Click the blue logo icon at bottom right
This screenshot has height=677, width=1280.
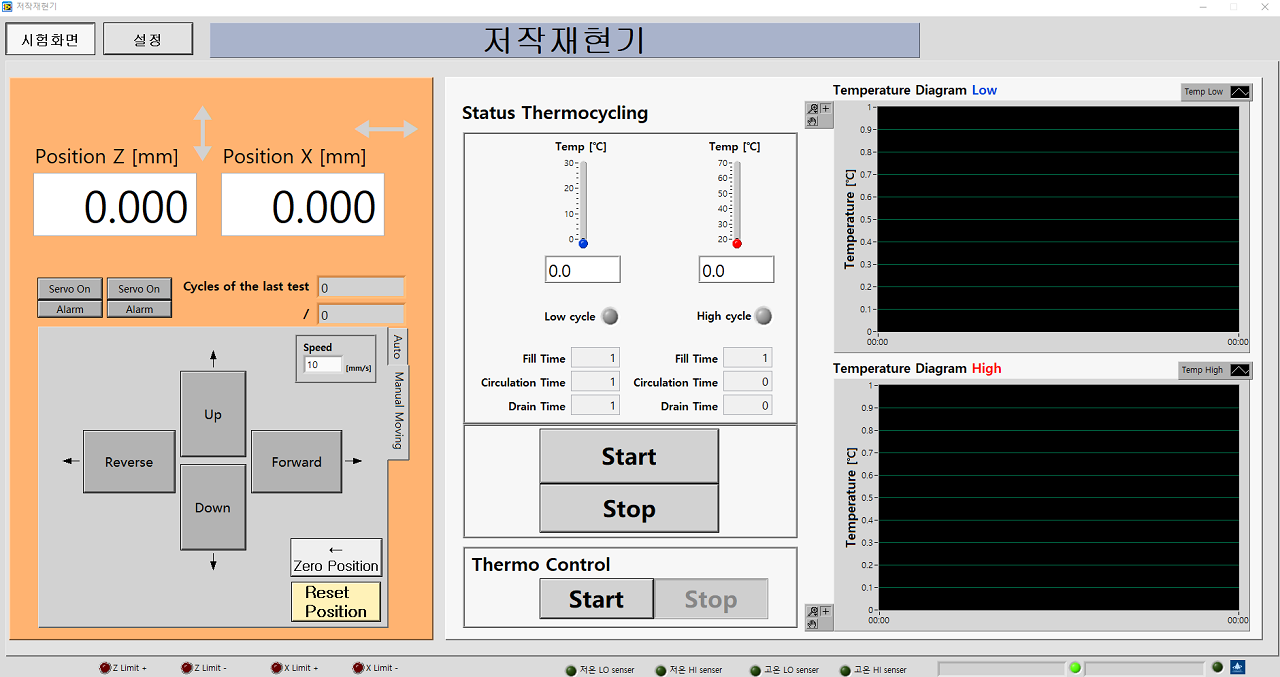coord(1237,667)
